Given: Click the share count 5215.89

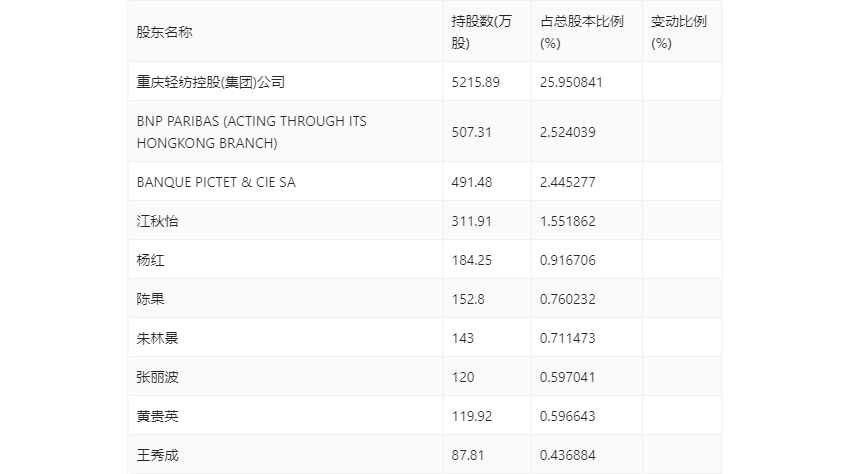Looking at the screenshot, I should [x=475, y=82].
